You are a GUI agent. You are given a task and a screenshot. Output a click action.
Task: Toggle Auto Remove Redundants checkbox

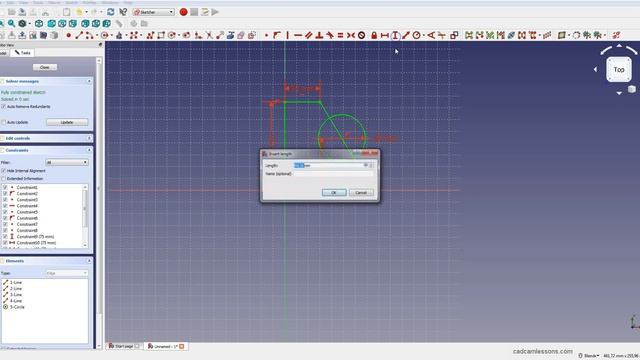pos(4,107)
